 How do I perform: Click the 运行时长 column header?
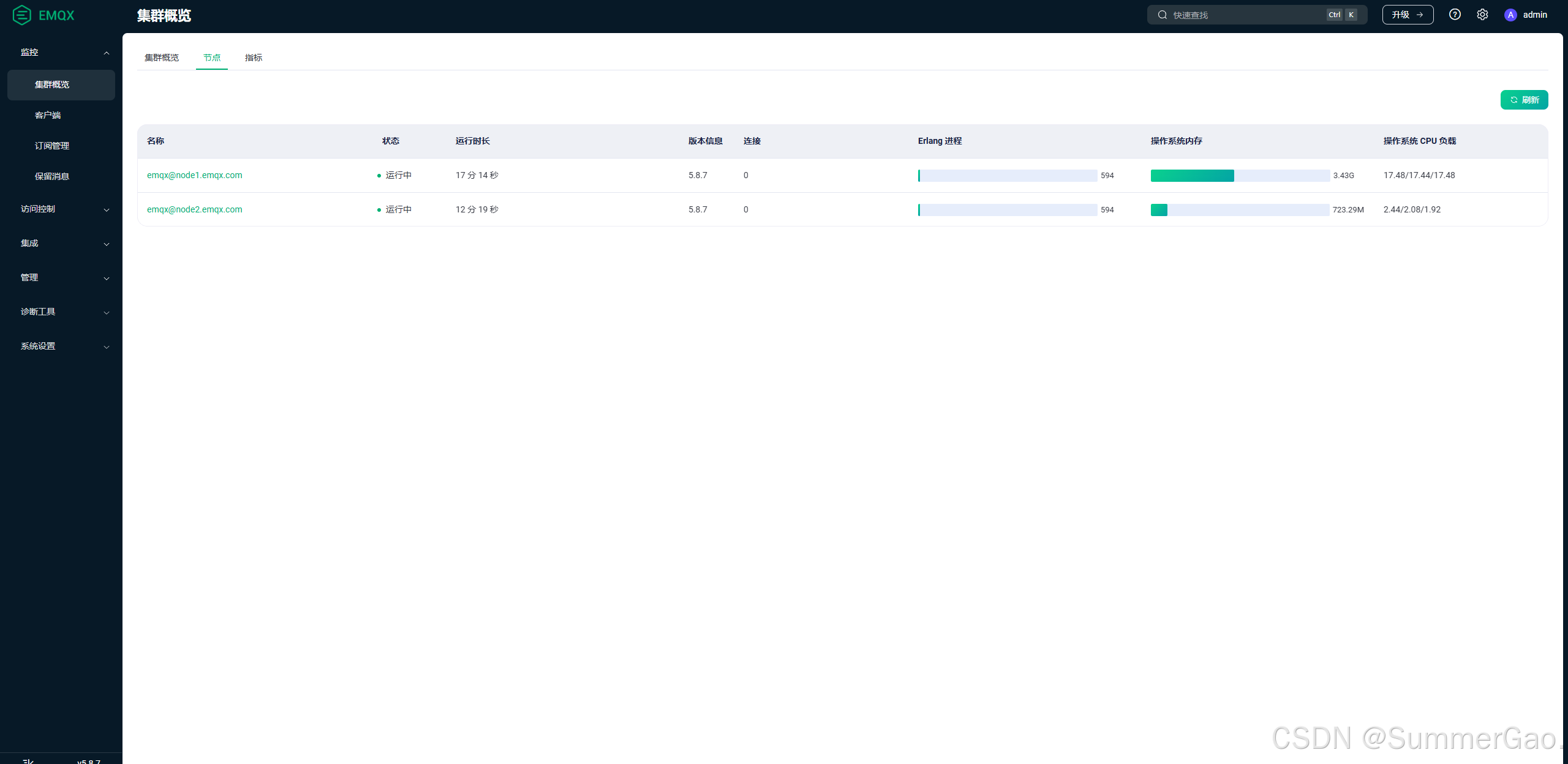click(473, 141)
